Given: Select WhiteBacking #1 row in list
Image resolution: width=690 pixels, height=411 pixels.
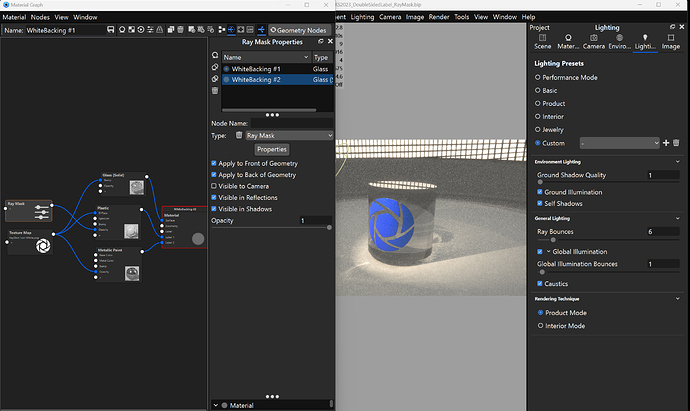Looking at the screenshot, I should (x=277, y=69).
